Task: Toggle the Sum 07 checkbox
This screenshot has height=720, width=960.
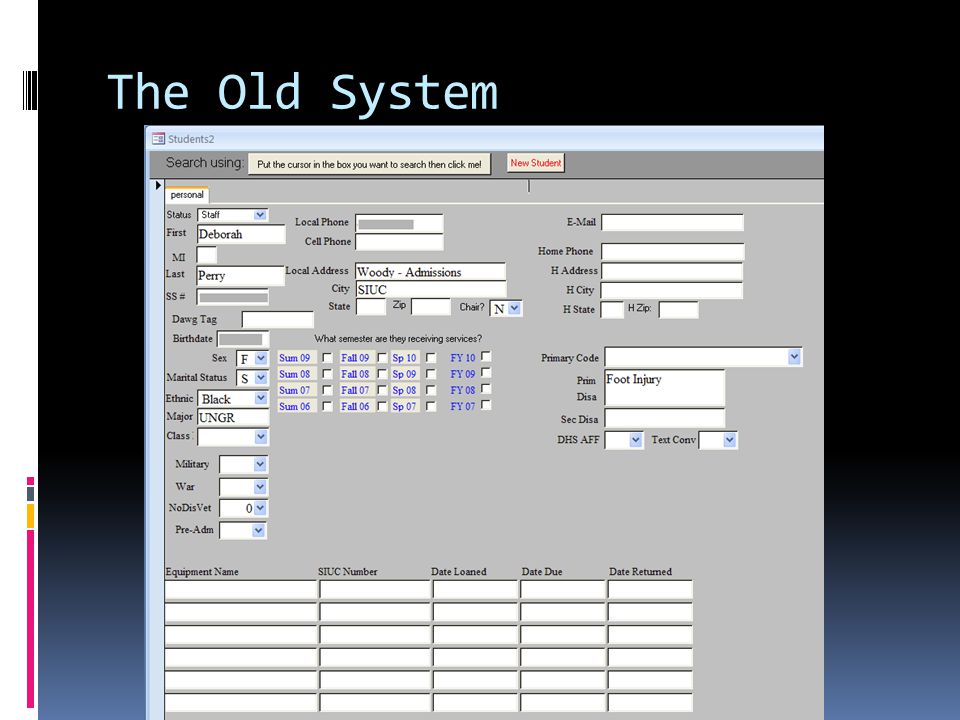Action: pyautogui.click(x=328, y=390)
